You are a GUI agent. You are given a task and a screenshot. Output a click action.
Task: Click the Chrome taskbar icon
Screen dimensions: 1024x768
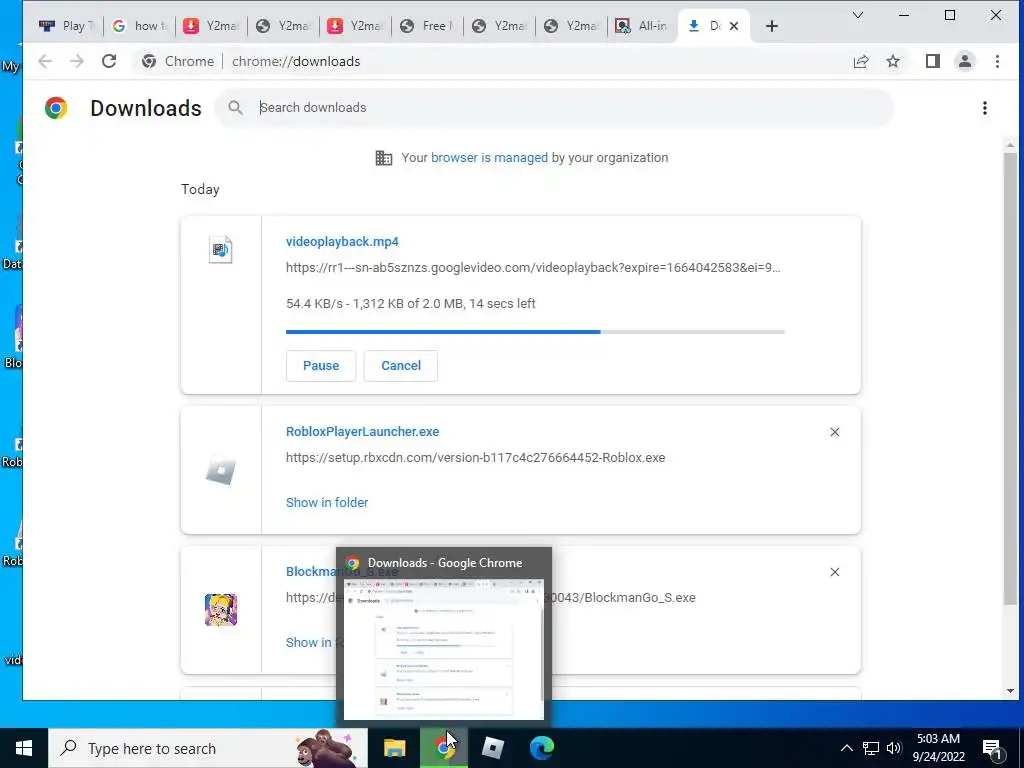coord(444,748)
